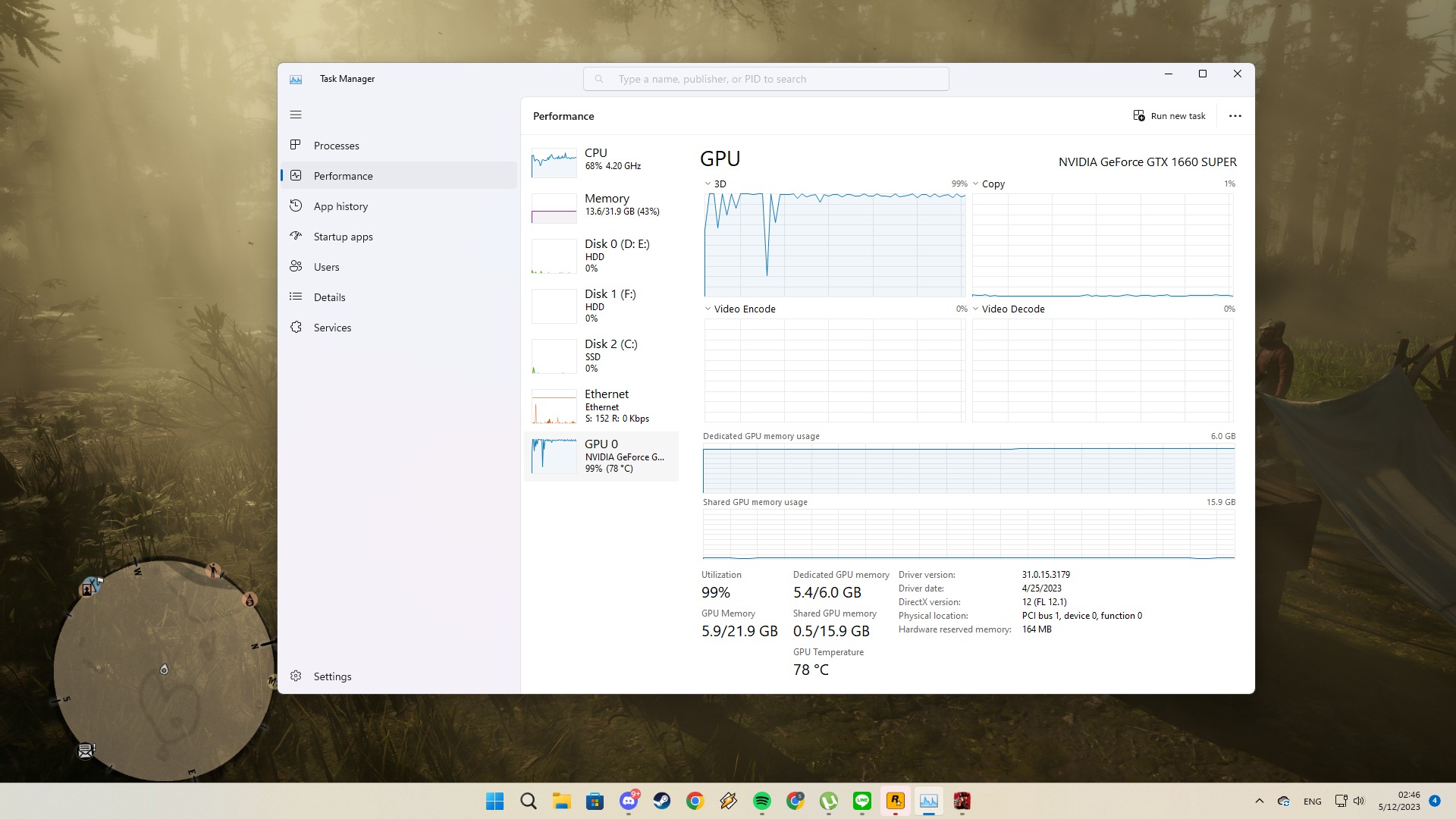Show hidden system tray icons

[x=1260, y=801]
